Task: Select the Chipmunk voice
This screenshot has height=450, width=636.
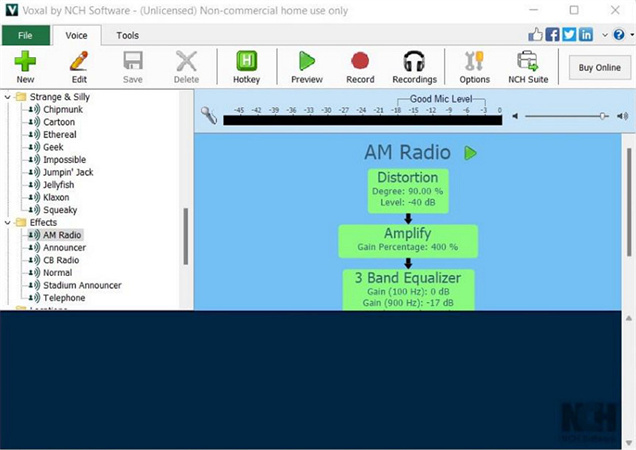Action: tap(63, 110)
